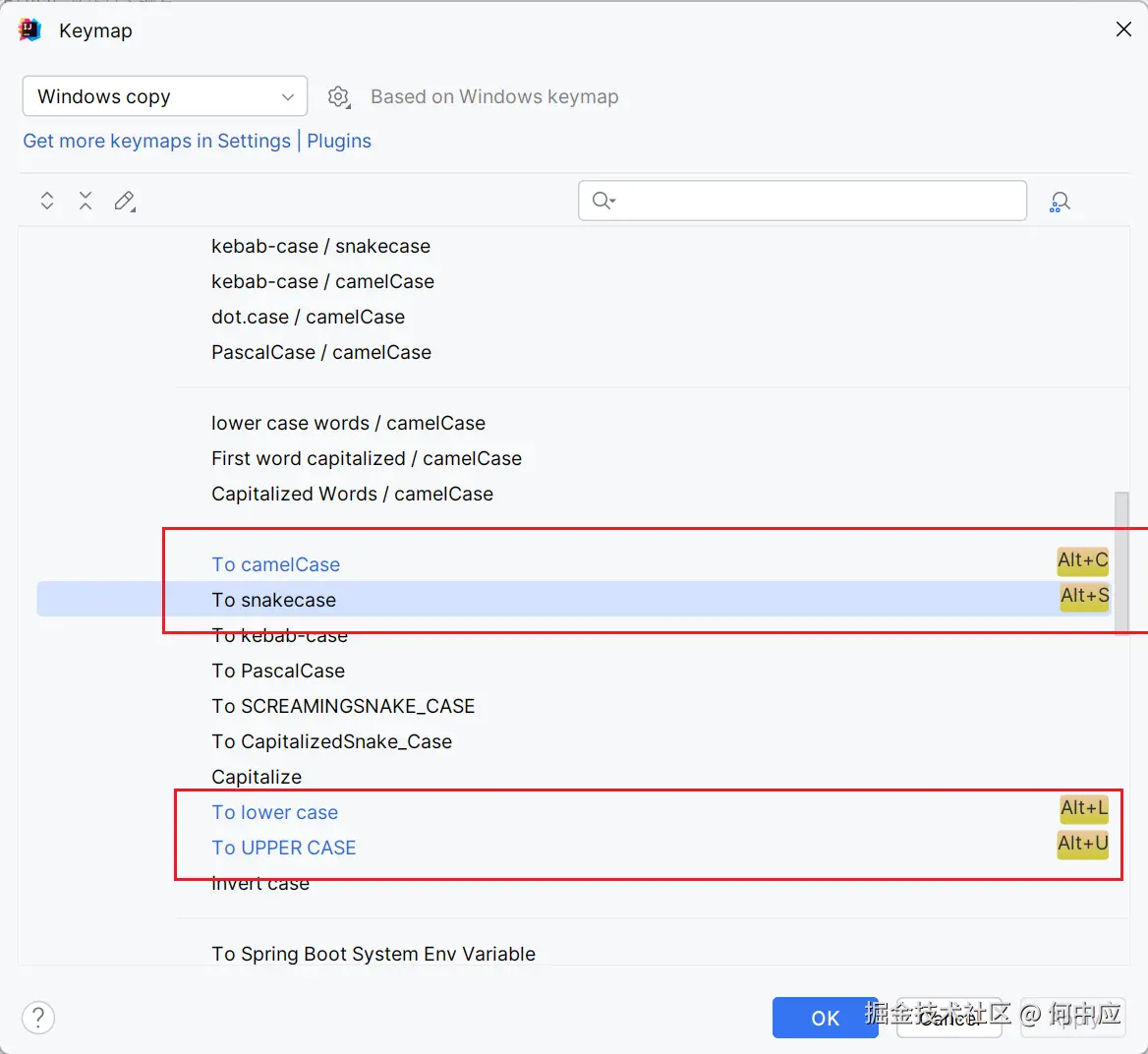This screenshot has width=1148, height=1054.
Task: Select the To camelCase action
Action: [276, 564]
